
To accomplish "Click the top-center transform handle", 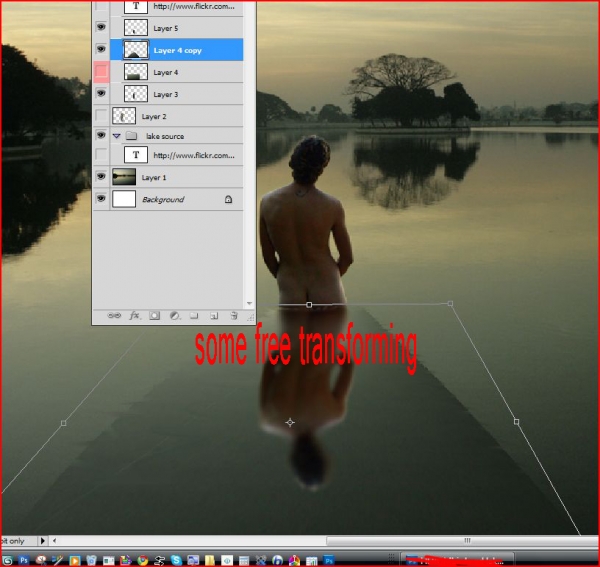I will 309,305.
